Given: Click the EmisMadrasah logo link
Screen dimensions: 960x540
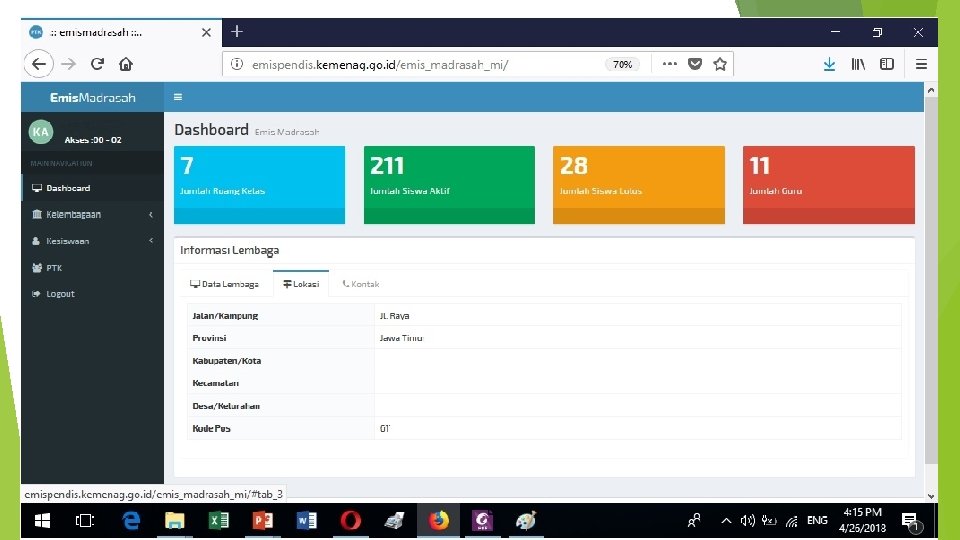Looking at the screenshot, I should (92, 97).
